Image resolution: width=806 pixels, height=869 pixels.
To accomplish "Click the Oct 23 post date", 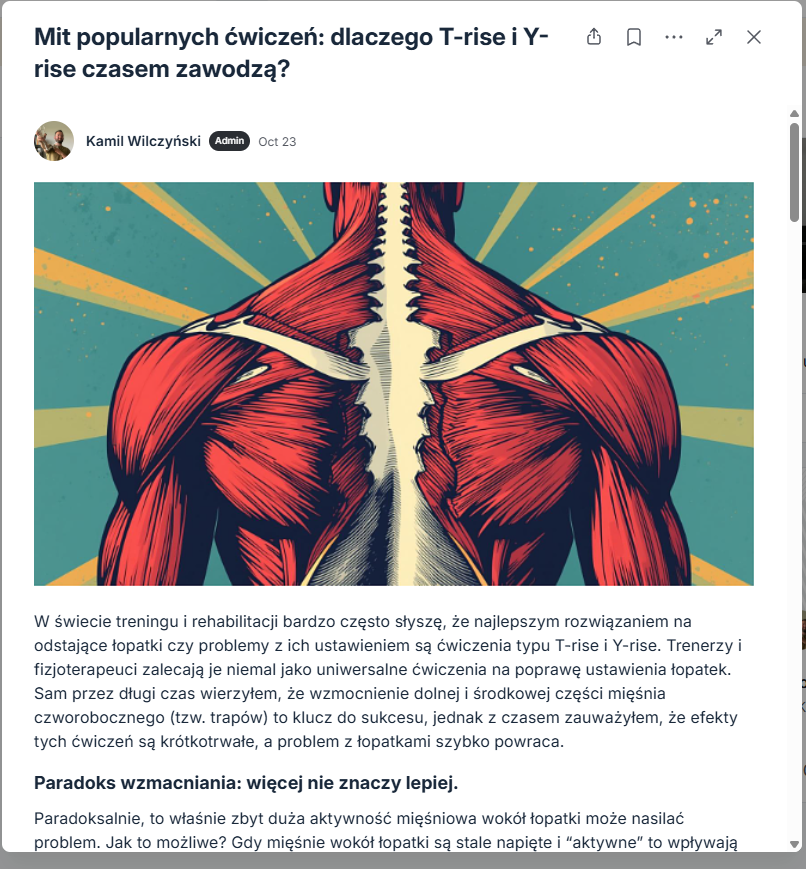I will (277, 142).
